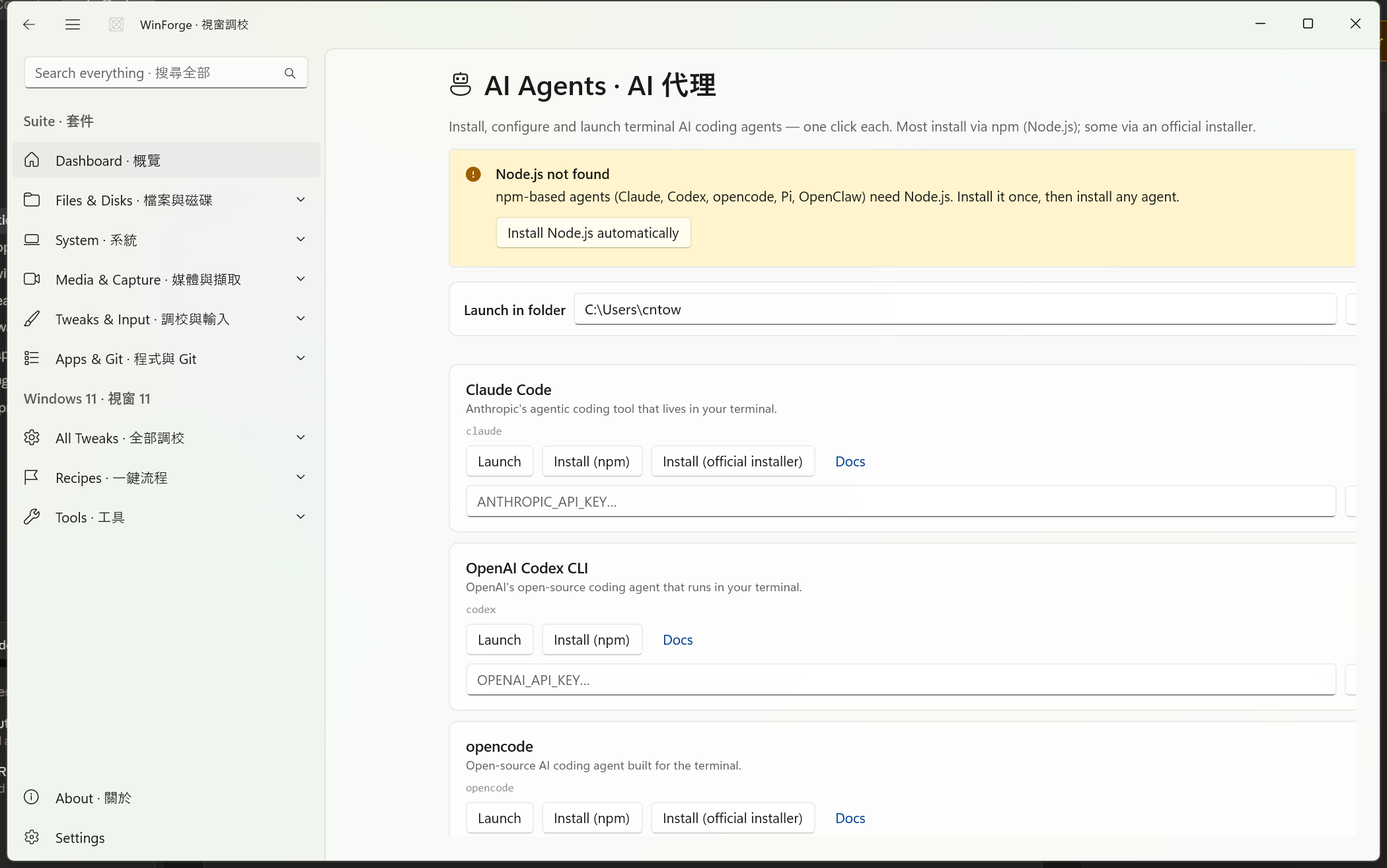The height and width of the screenshot is (868, 1387).
Task: Launch opencode agent
Action: click(500, 818)
